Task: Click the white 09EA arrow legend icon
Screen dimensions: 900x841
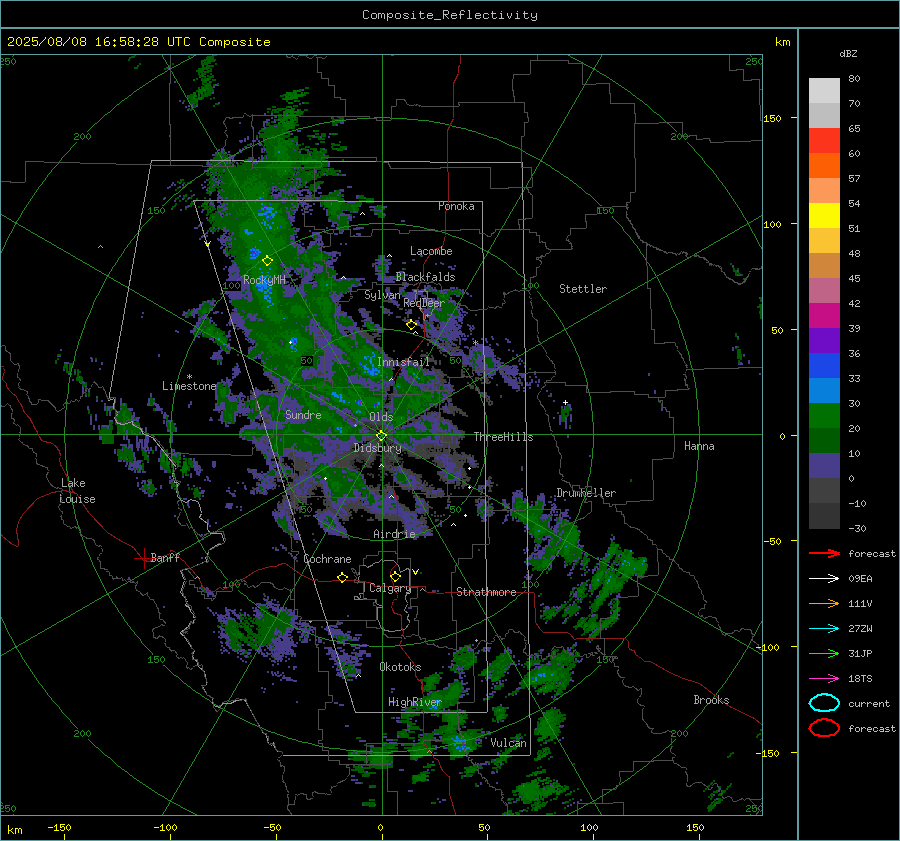Action: (824, 579)
